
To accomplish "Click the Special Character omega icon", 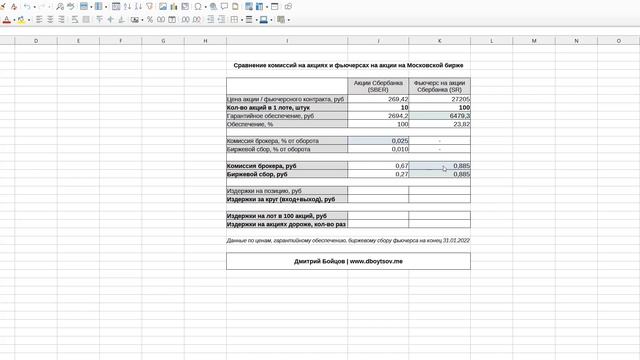I will click(198, 7).
